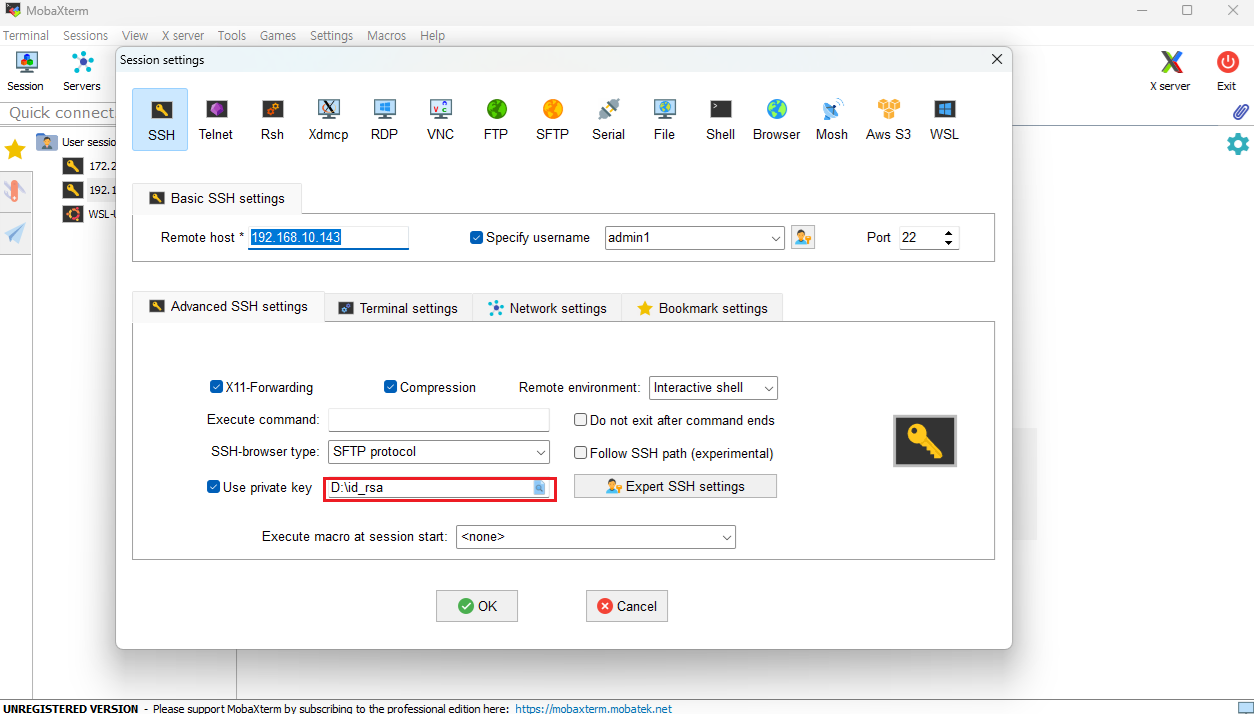Click the Servers toolbar icon in main window
The height and width of the screenshot is (714, 1254).
pyautogui.click(x=82, y=72)
